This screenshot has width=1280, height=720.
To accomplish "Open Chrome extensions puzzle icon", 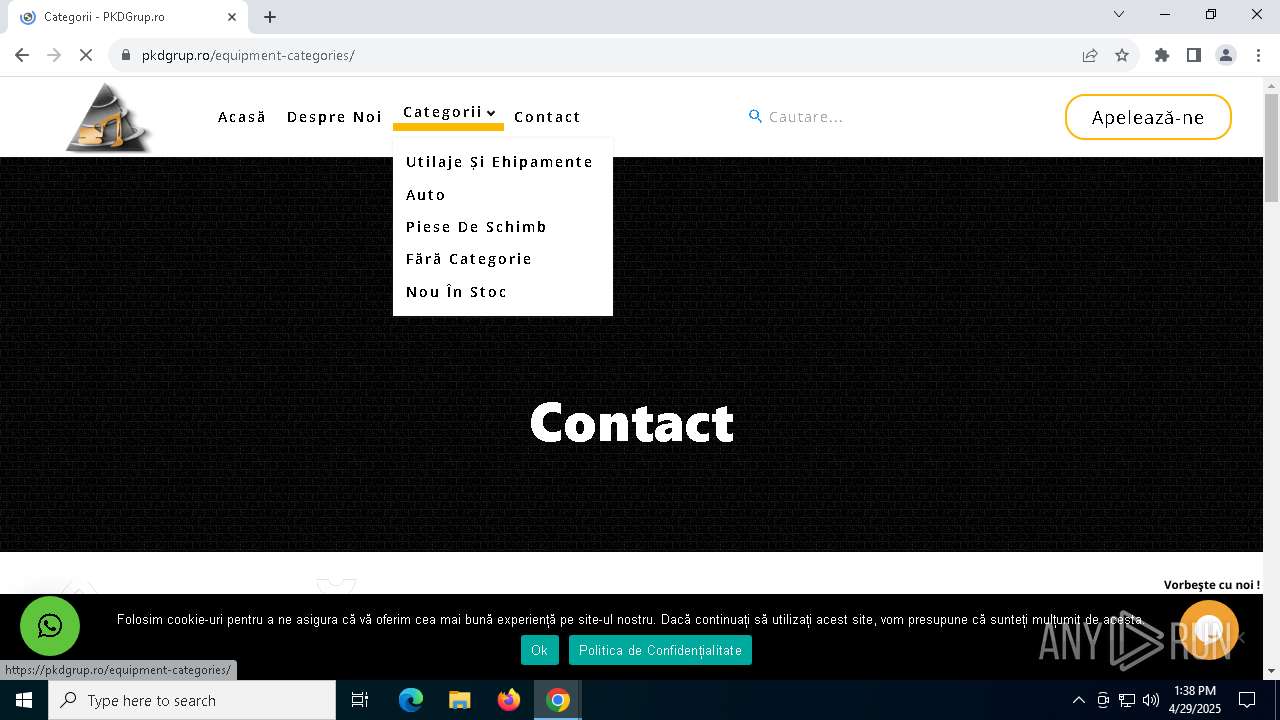I will pos(1162,55).
